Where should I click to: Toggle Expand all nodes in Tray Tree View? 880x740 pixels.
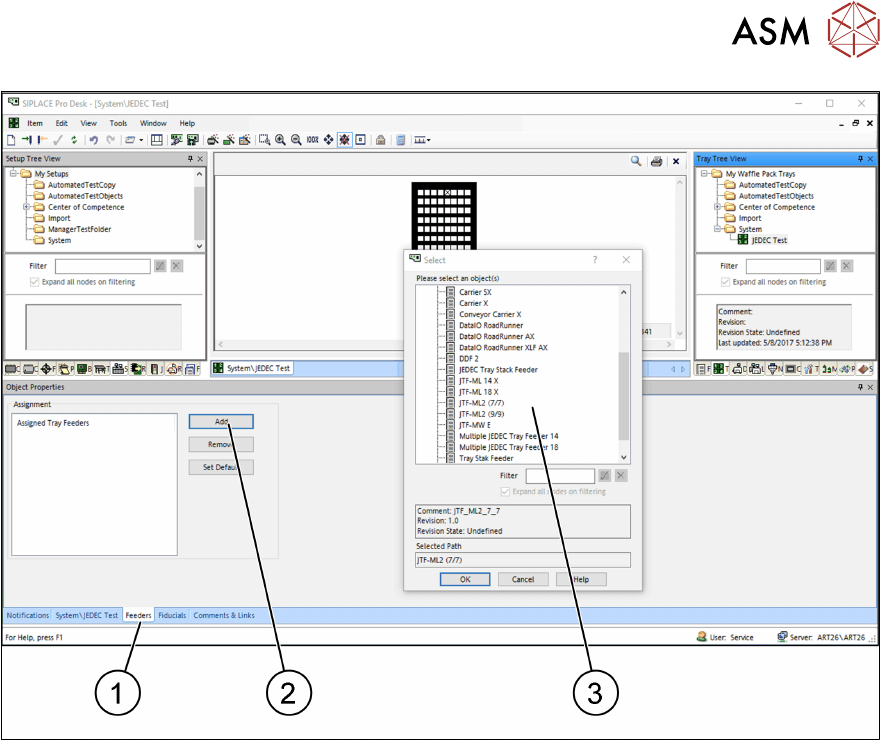pyautogui.click(x=725, y=282)
